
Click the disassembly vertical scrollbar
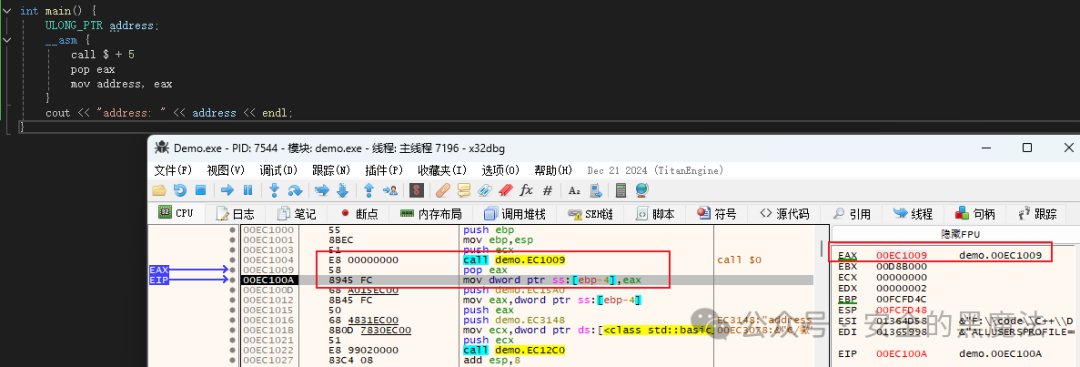click(x=821, y=296)
